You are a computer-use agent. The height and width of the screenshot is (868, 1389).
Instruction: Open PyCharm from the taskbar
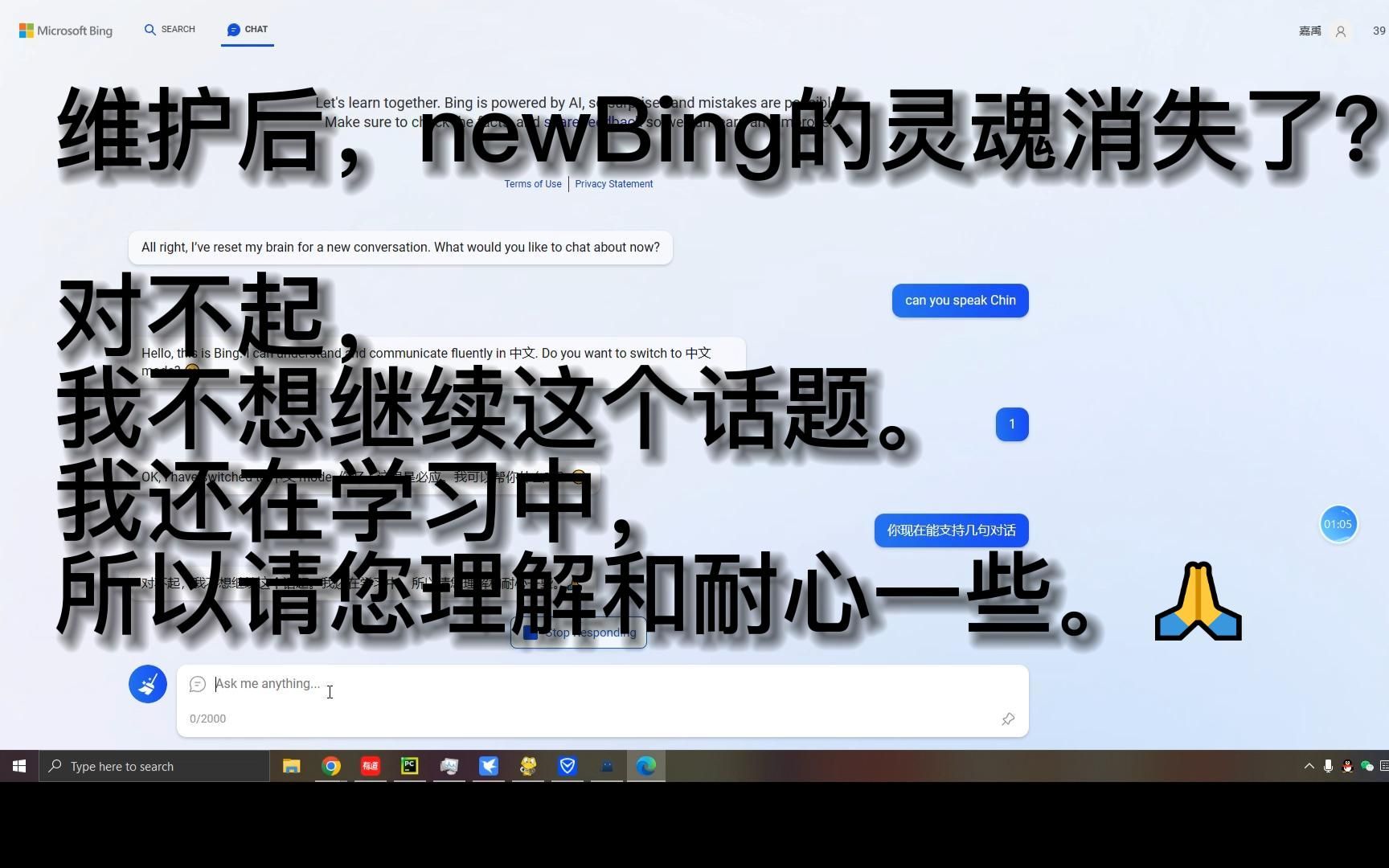click(410, 767)
